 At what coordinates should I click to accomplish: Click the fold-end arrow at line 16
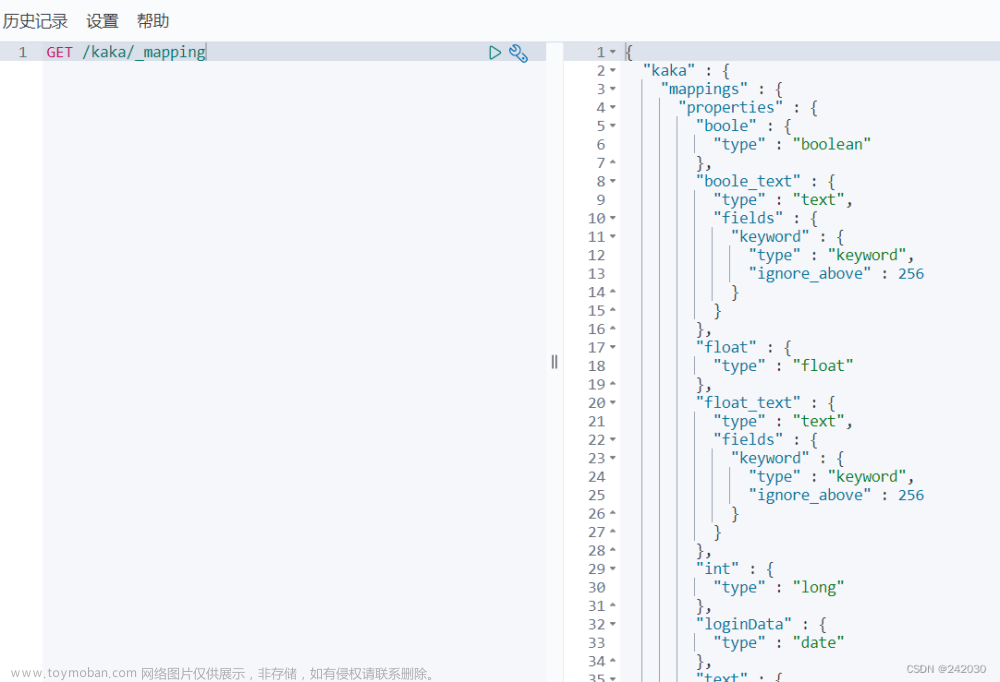point(613,329)
